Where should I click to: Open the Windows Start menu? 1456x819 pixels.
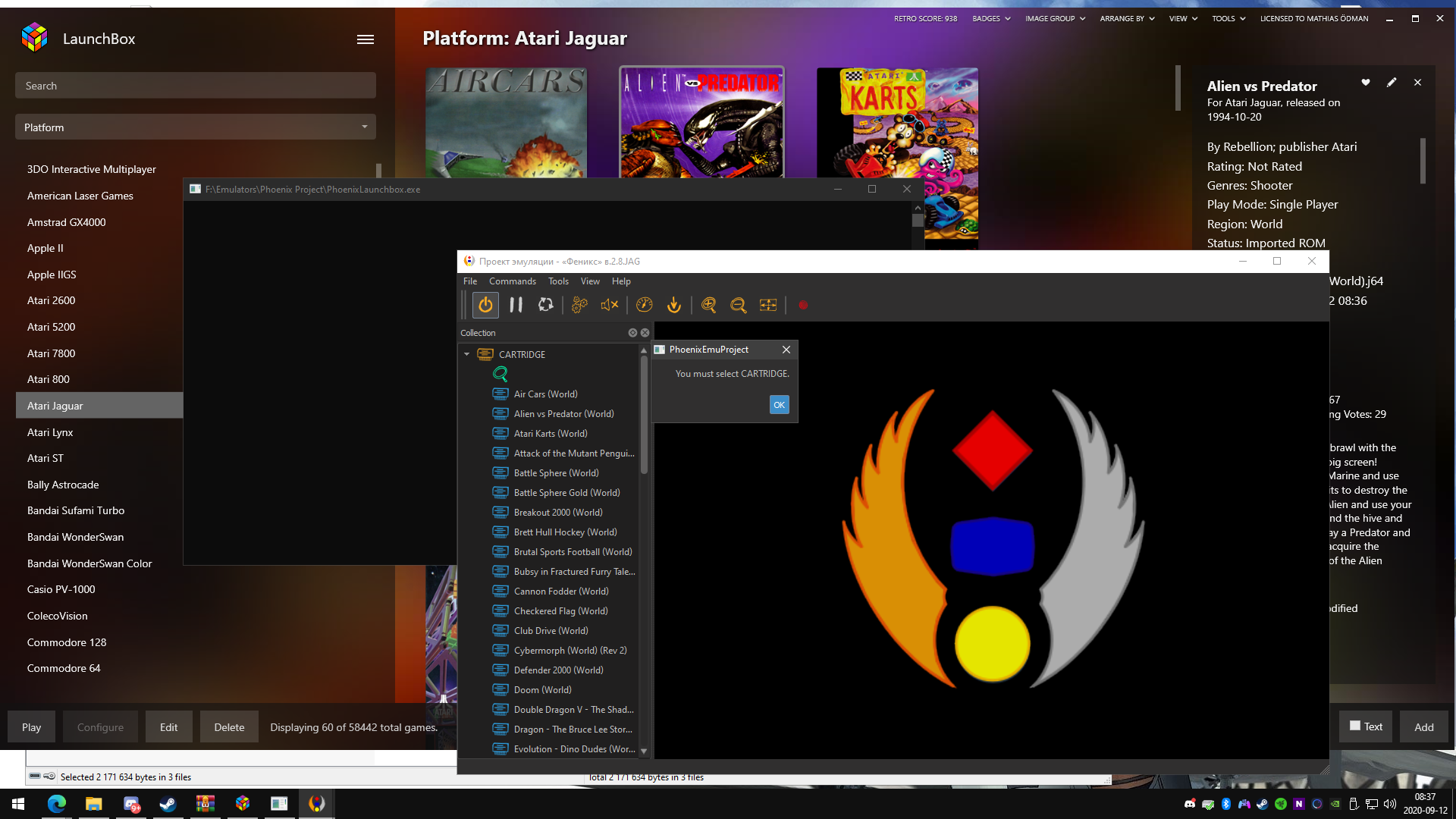(x=18, y=804)
